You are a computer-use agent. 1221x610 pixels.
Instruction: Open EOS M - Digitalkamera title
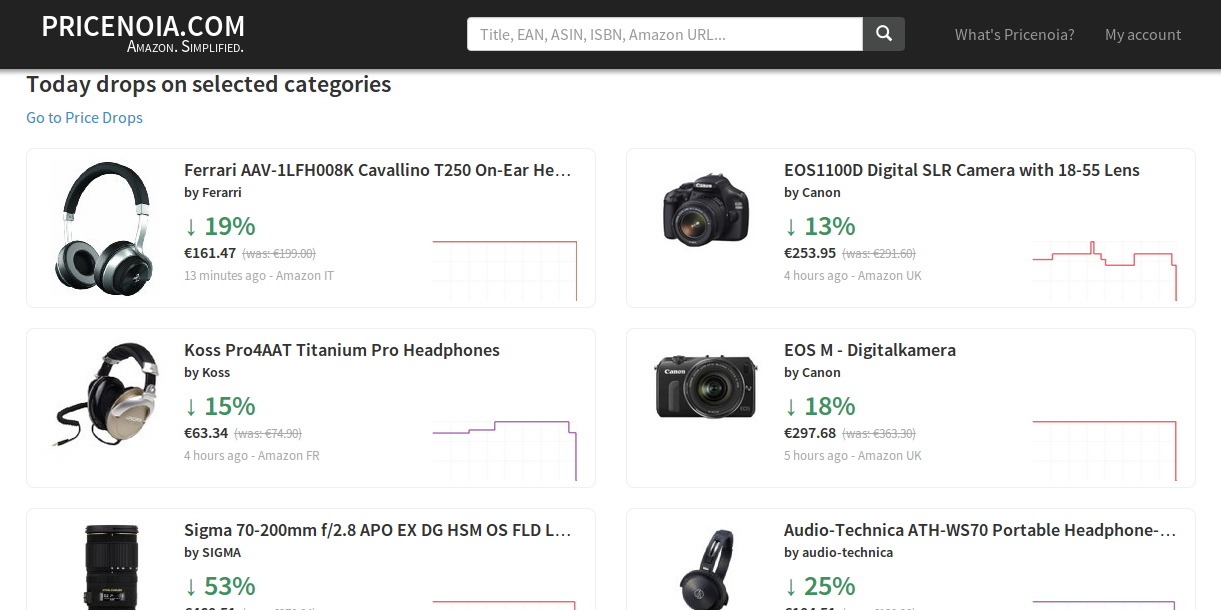(870, 350)
